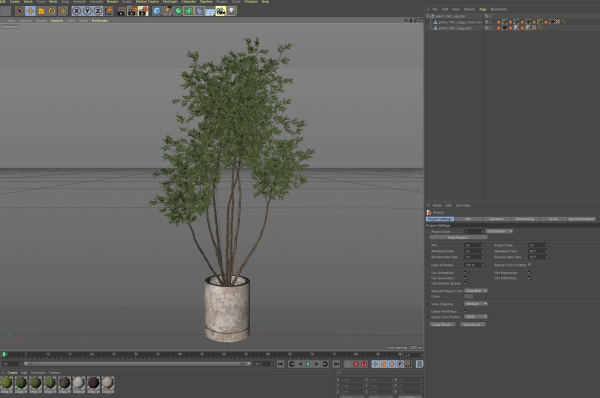600x398 pixels.
Task: Click the Save Preset button
Action: pyautogui.click(x=473, y=325)
